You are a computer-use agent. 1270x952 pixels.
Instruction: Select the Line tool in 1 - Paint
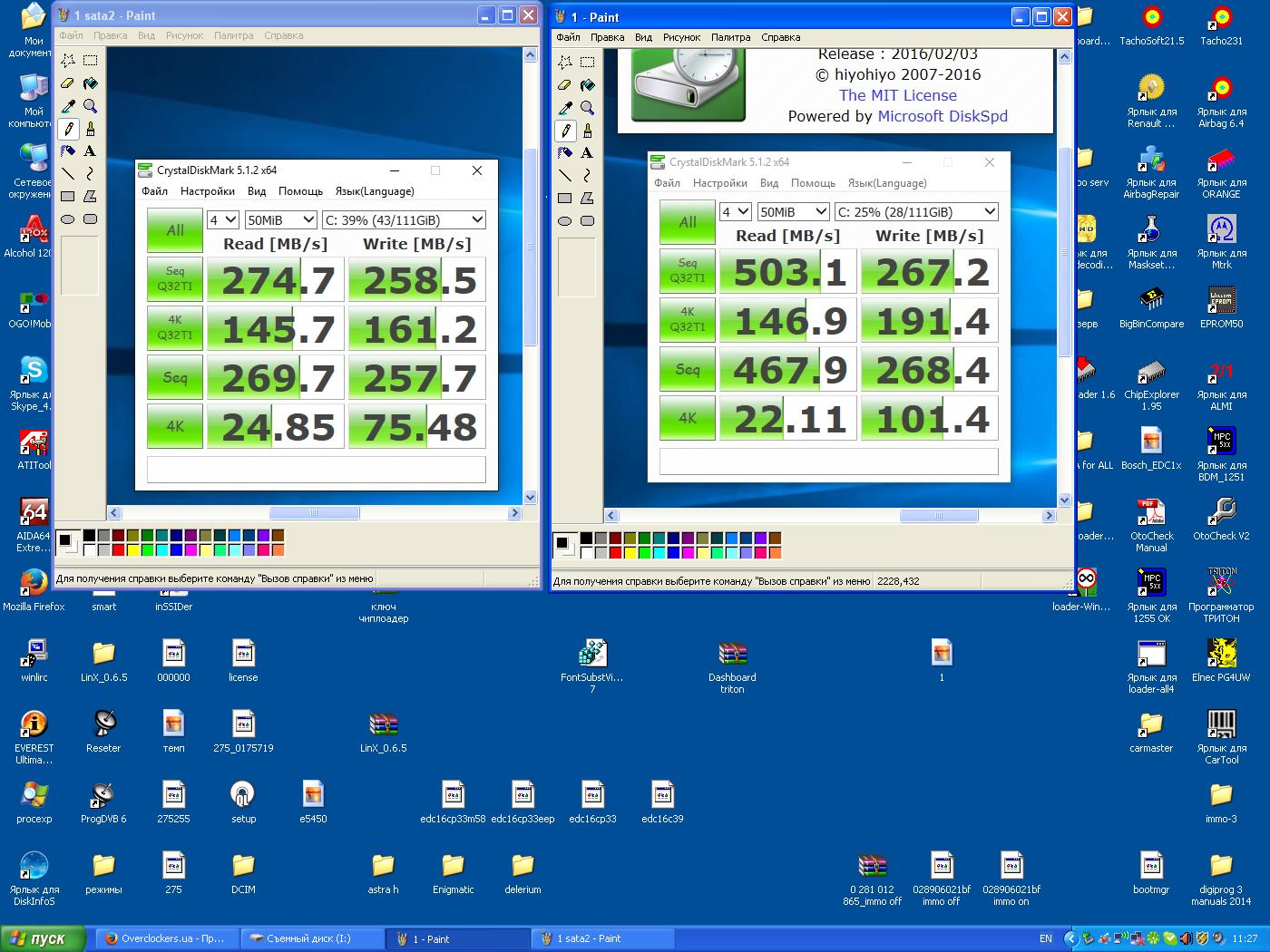[x=565, y=176]
